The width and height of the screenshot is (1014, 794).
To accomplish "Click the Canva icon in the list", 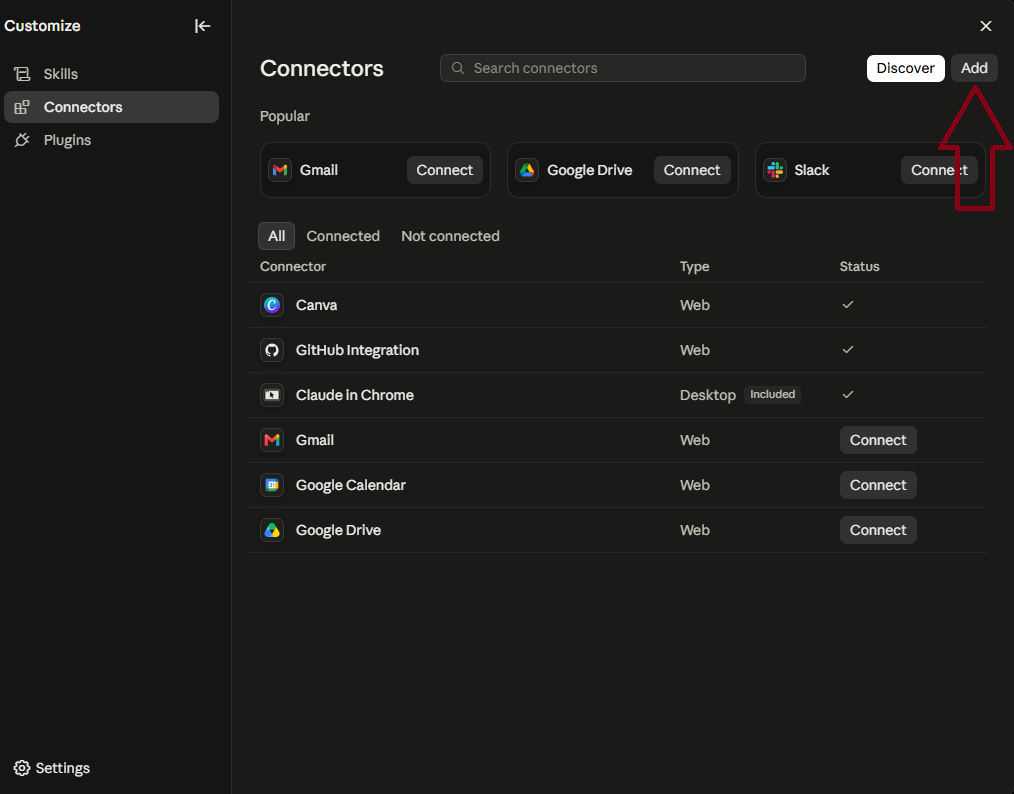I will [272, 305].
